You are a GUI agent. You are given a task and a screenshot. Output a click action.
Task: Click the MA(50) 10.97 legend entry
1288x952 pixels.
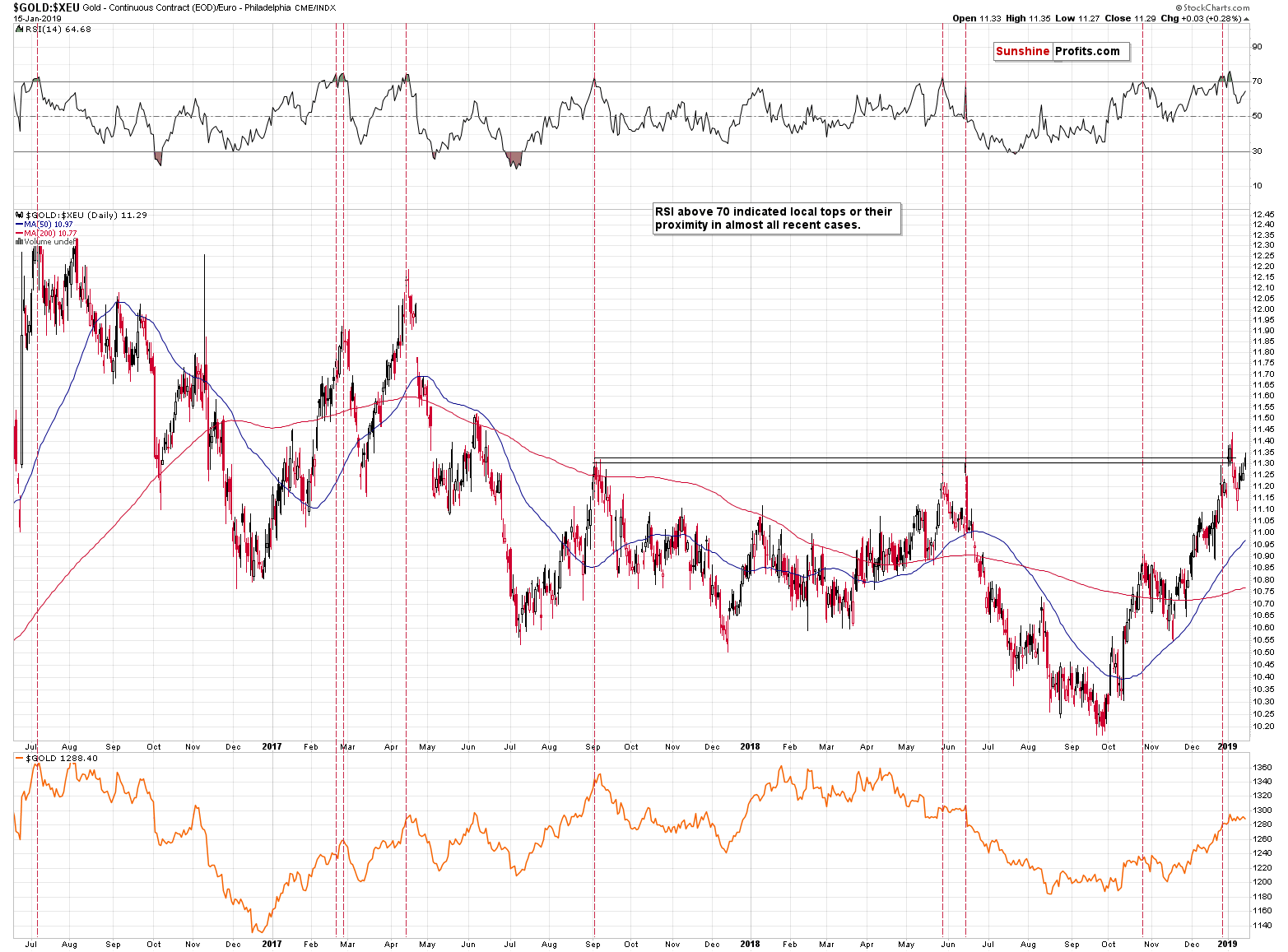(x=49, y=224)
